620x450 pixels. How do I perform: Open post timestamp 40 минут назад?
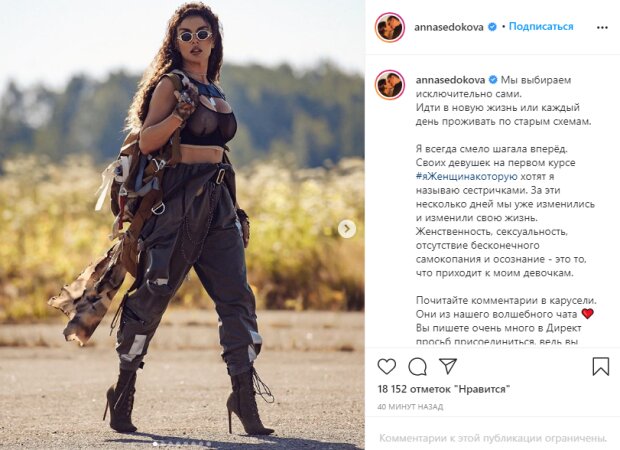410,407
